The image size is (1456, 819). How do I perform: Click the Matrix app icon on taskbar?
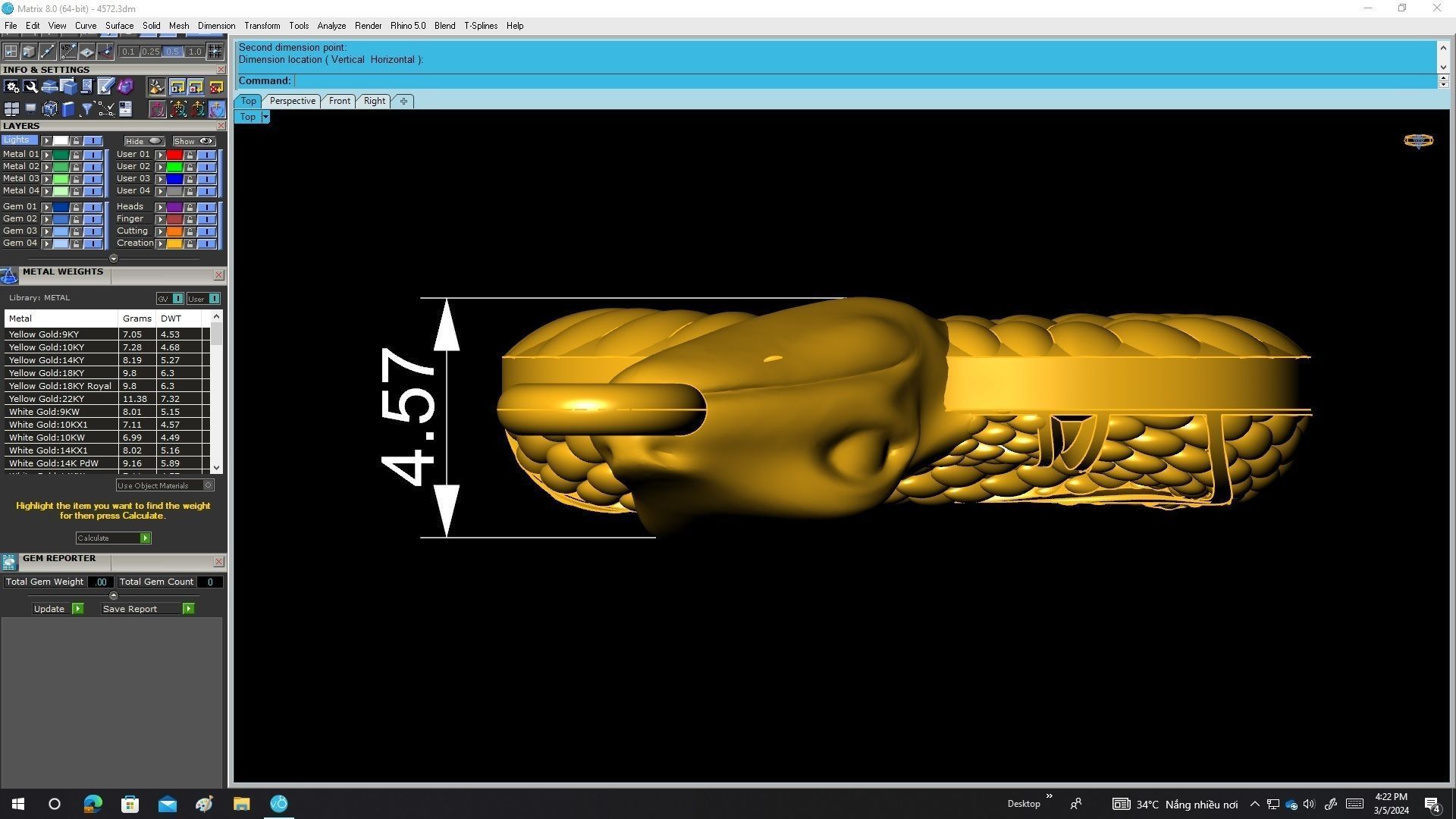278,804
